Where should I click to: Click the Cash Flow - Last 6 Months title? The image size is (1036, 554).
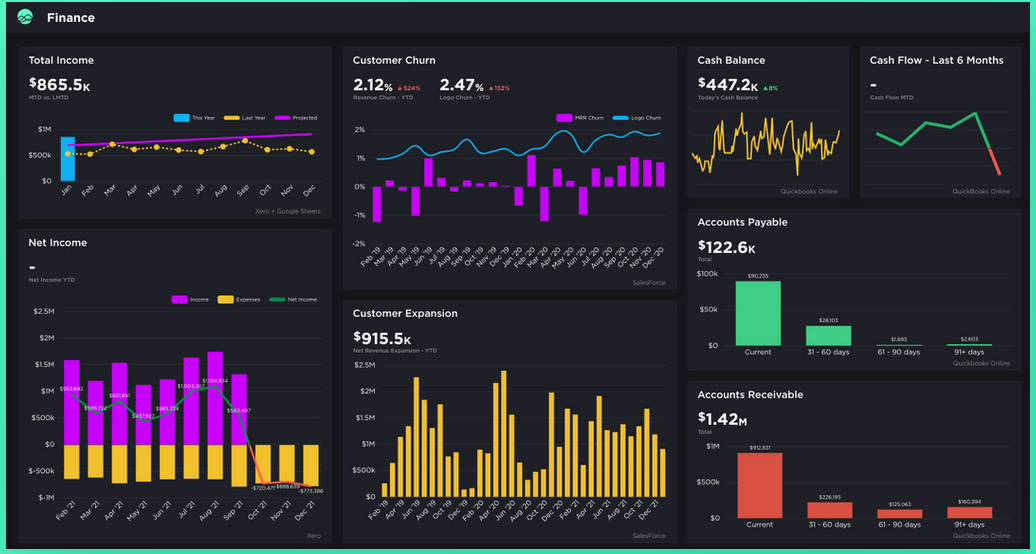936,60
